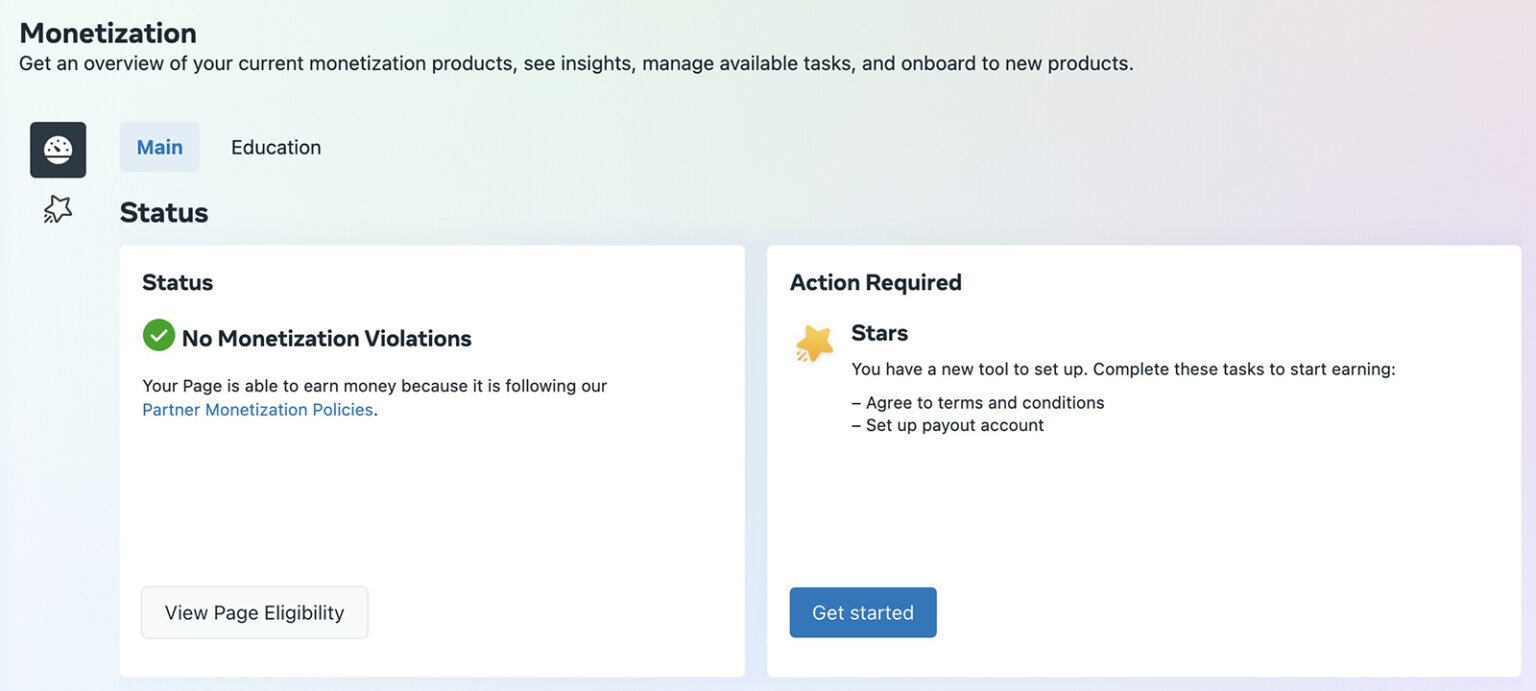
Task: Click the Set up payout account task item
Action: (947, 424)
